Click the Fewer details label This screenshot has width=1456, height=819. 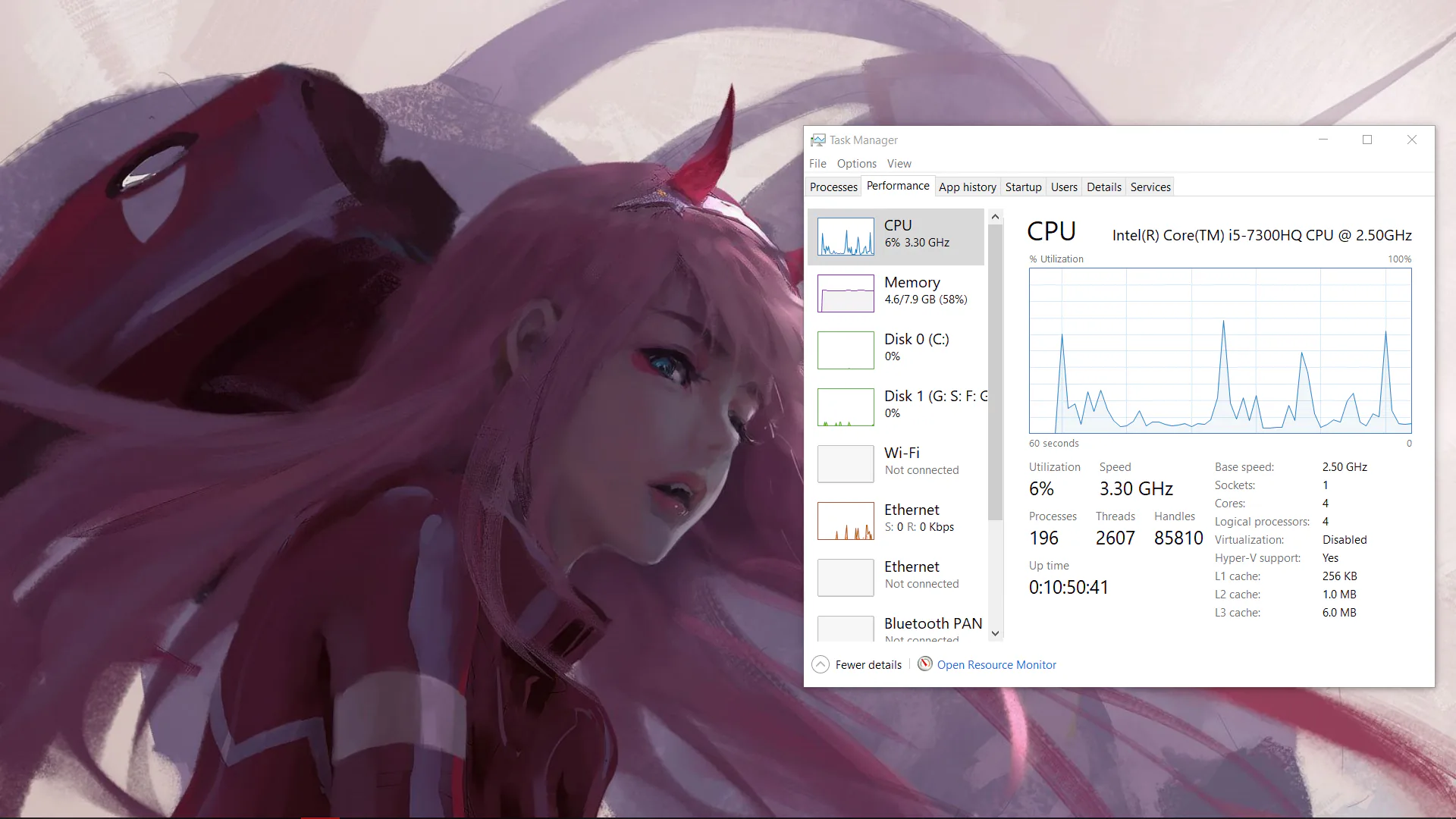click(868, 665)
